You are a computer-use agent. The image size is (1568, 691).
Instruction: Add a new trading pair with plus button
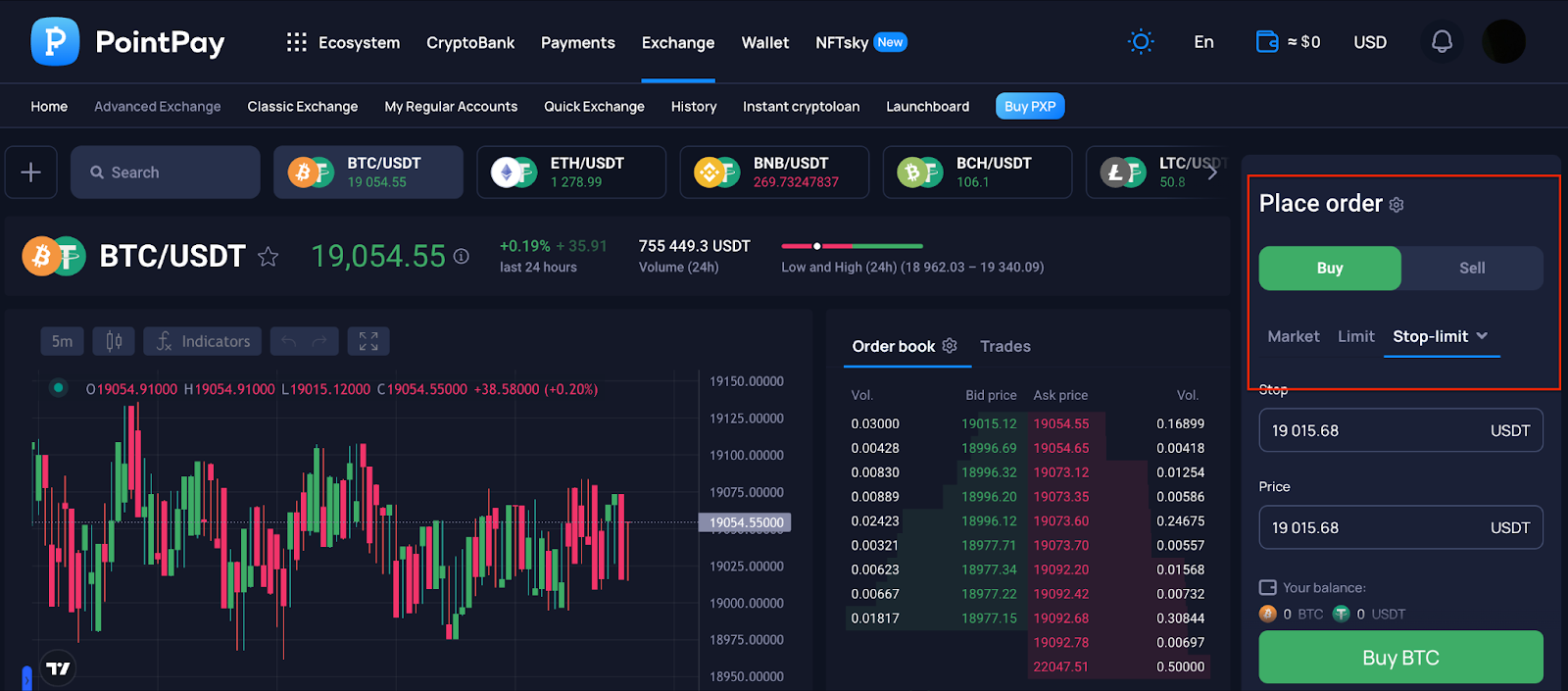click(31, 173)
